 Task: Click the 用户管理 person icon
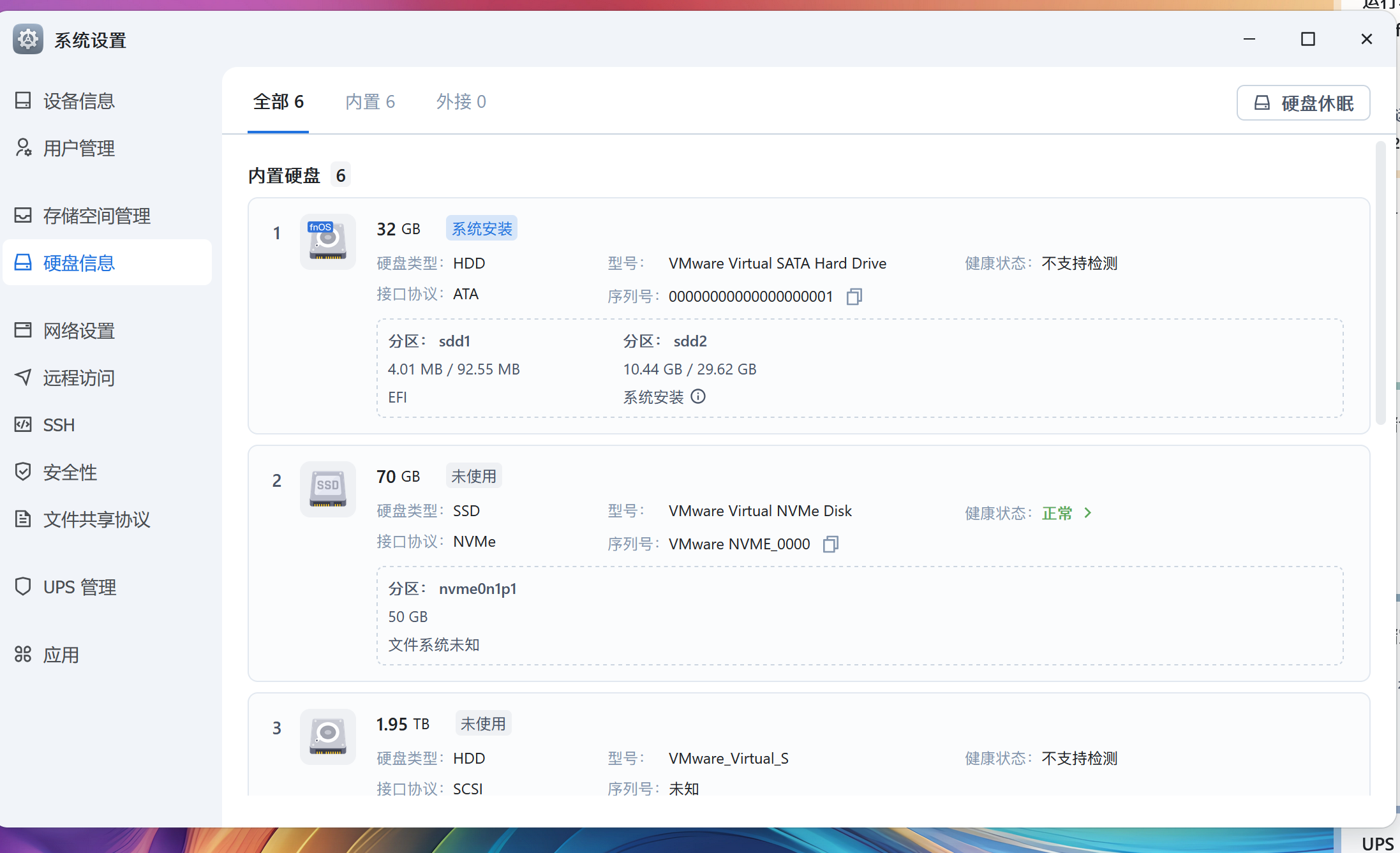tap(23, 147)
